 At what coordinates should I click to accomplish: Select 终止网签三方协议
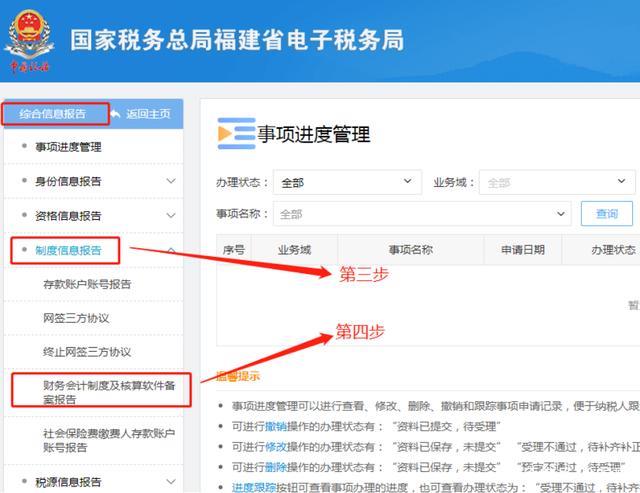pos(87,352)
